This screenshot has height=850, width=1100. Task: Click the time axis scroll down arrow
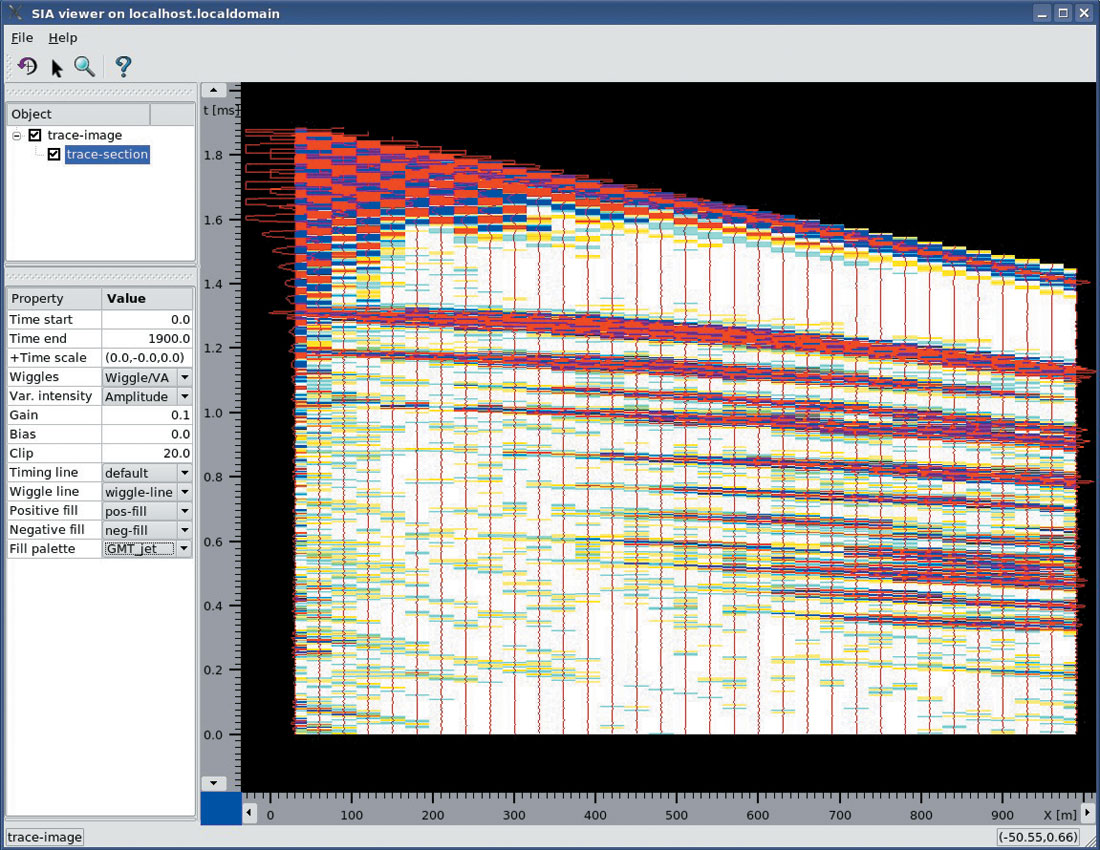click(x=213, y=783)
